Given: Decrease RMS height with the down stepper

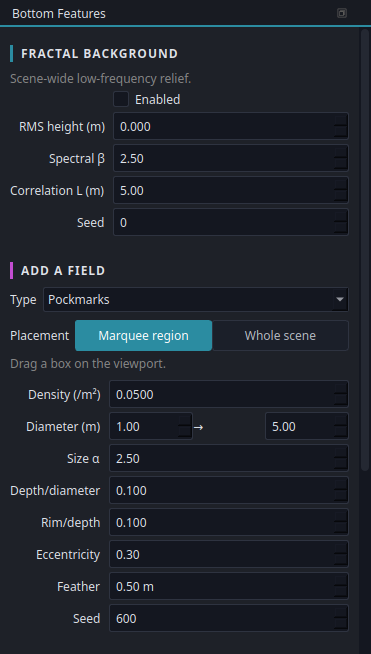Looking at the screenshot, I should pos(341,132).
